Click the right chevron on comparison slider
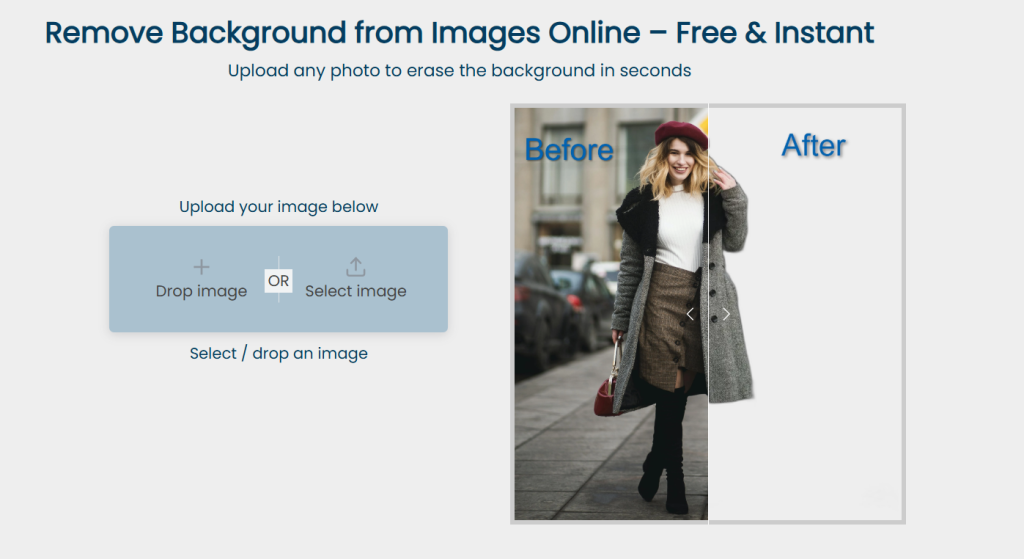Screen dimensions: 1024x559 coord(726,314)
